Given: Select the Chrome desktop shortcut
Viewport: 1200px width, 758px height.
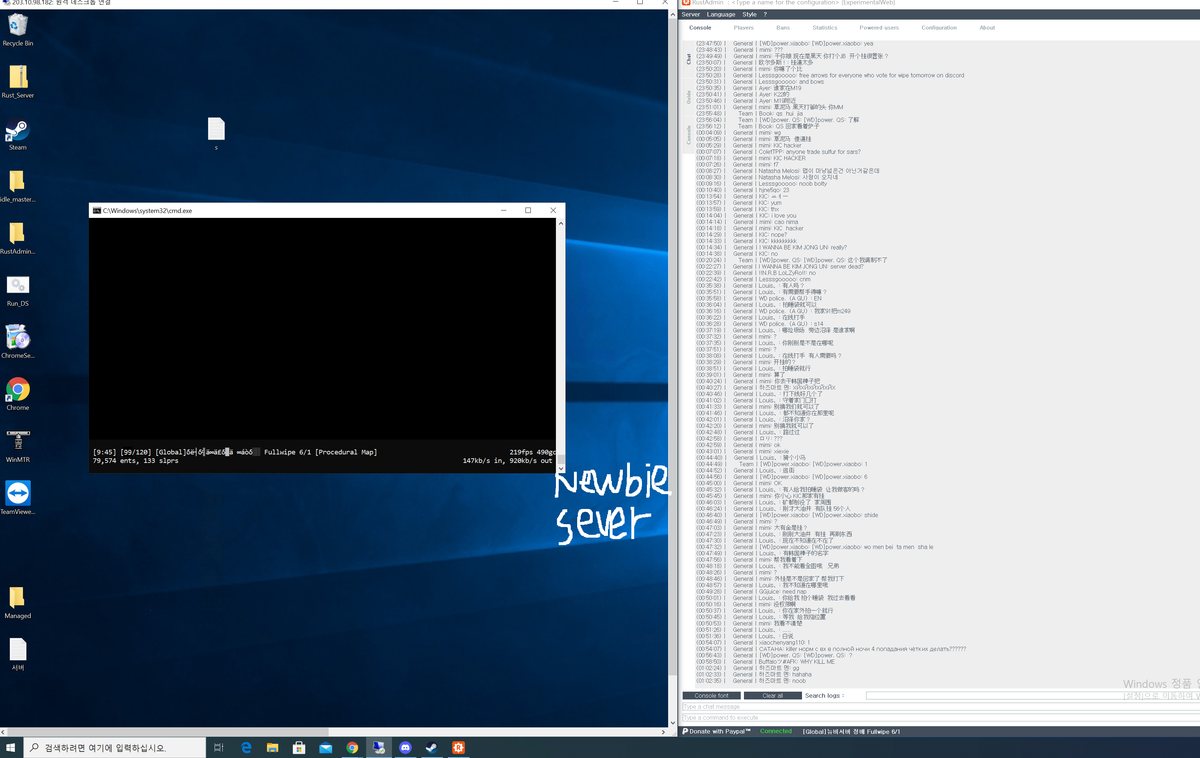Looking at the screenshot, I should (17, 394).
